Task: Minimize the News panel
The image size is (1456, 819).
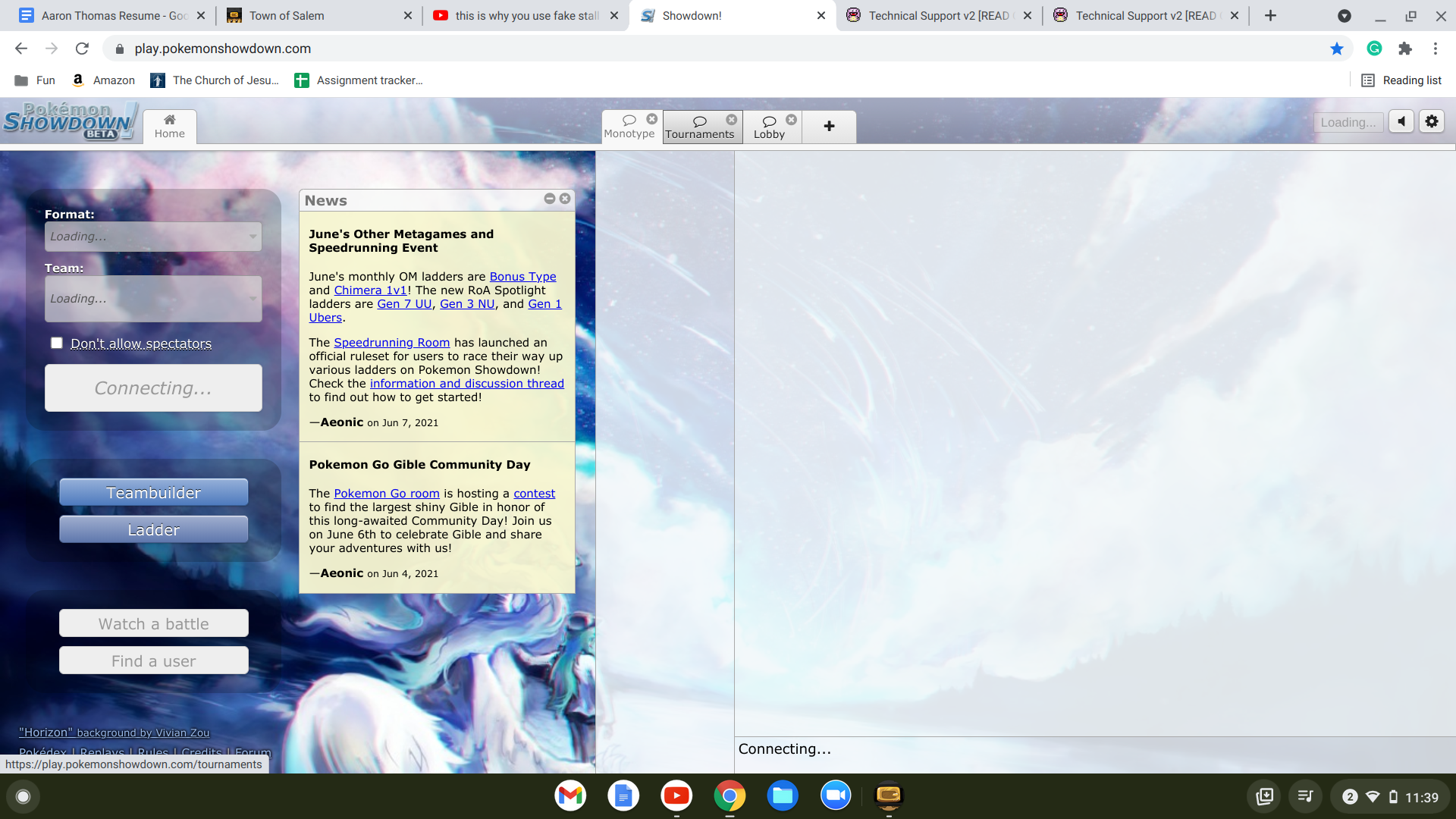Action: (x=550, y=199)
